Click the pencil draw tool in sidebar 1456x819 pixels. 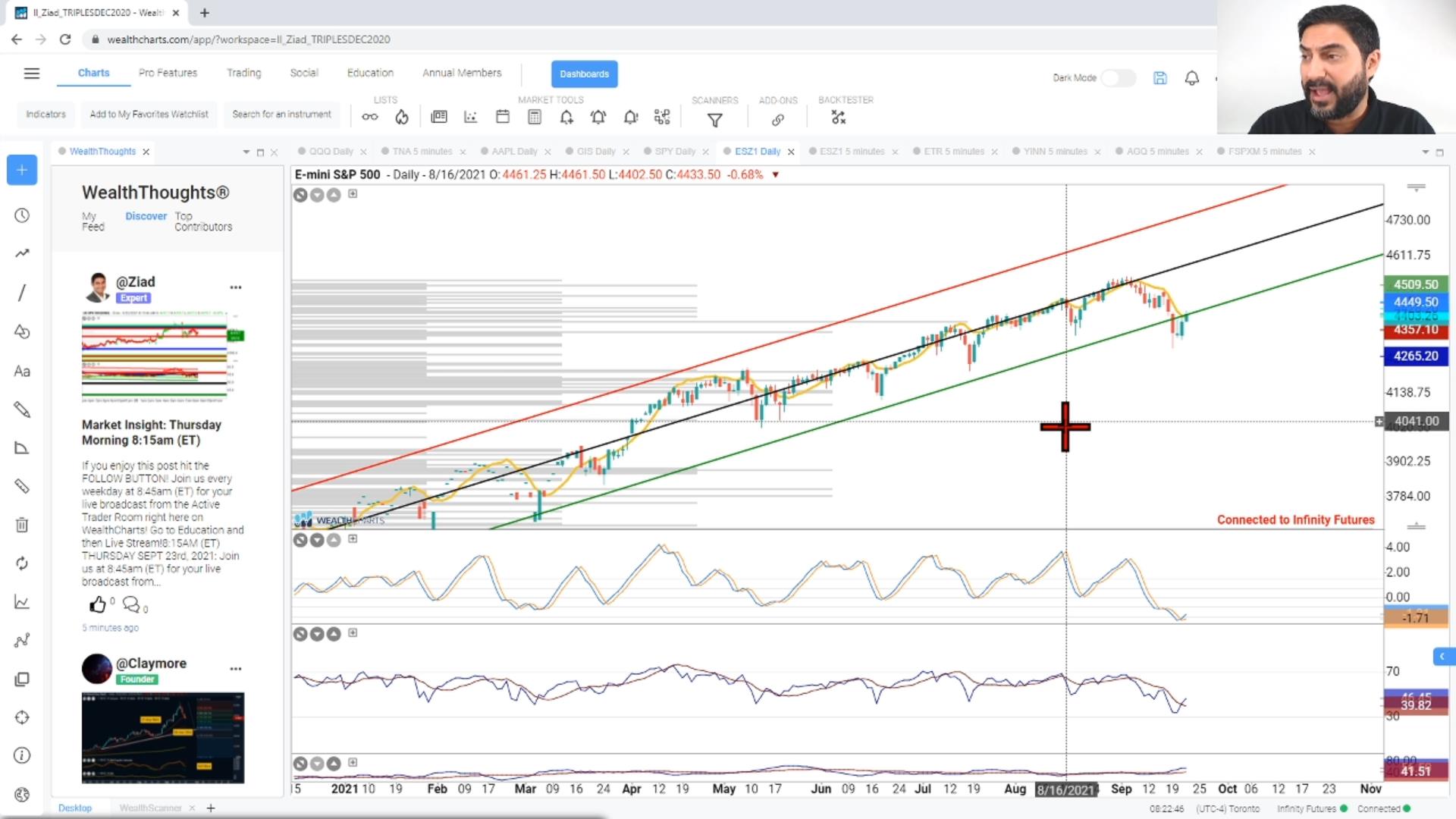[22, 409]
